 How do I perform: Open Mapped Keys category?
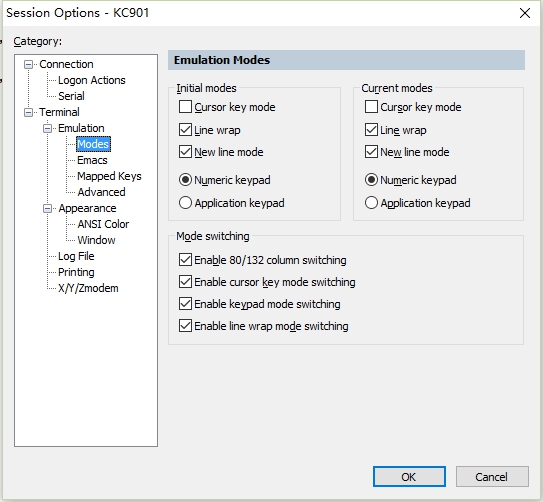tap(109, 176)
